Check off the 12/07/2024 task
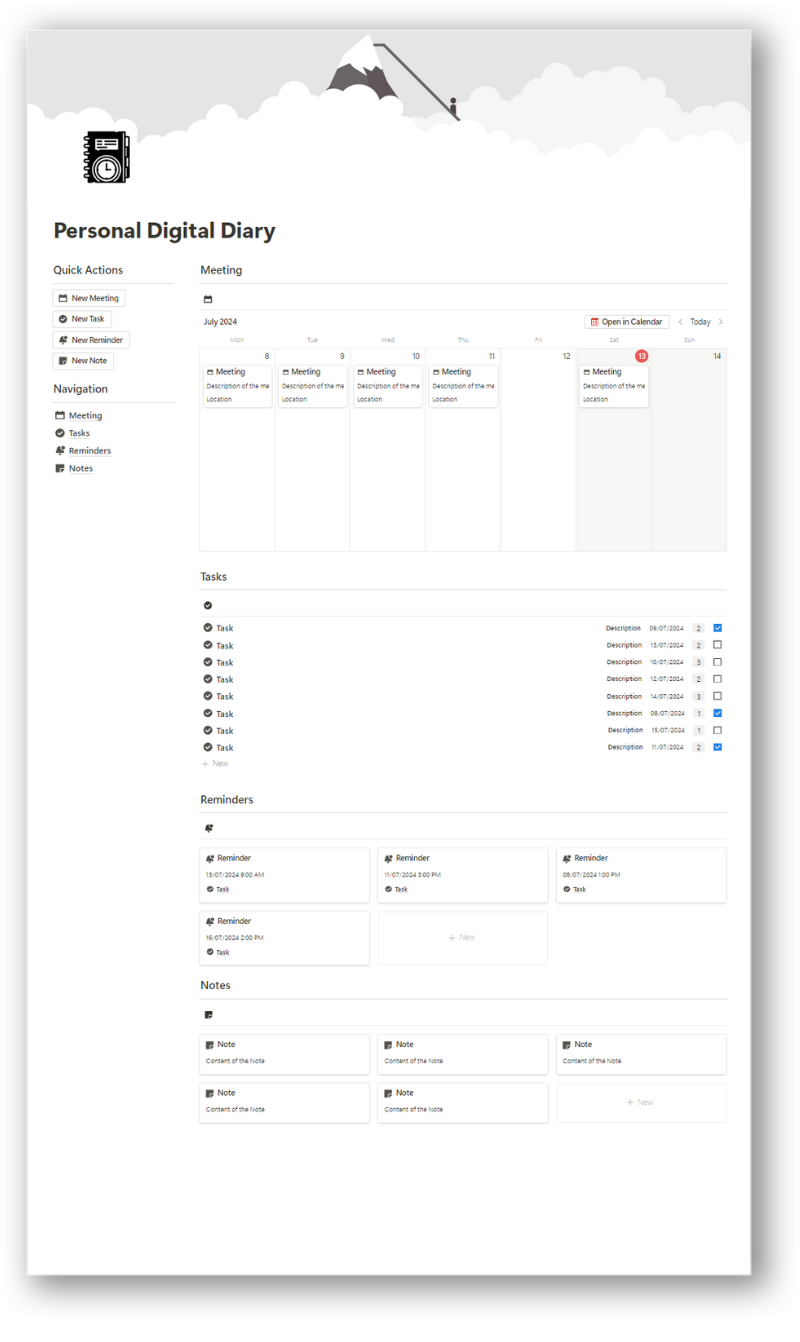 (x=717, y=679)
